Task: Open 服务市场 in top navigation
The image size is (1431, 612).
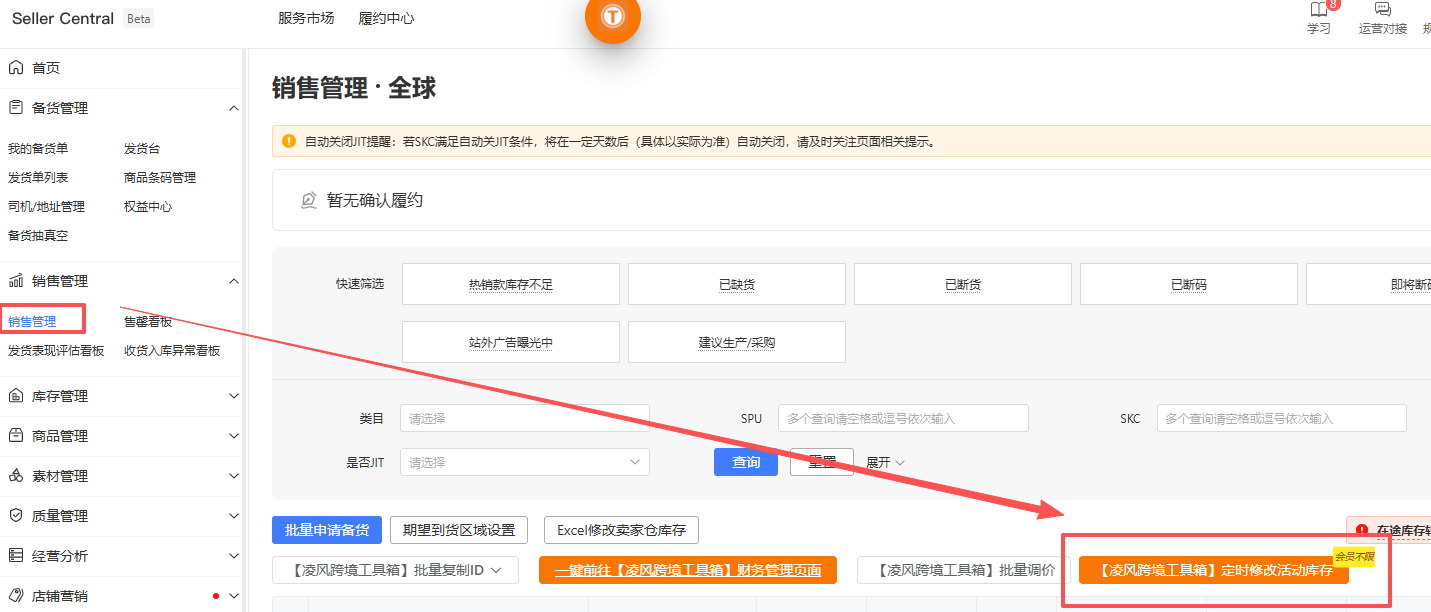Action: pos(306,18)
